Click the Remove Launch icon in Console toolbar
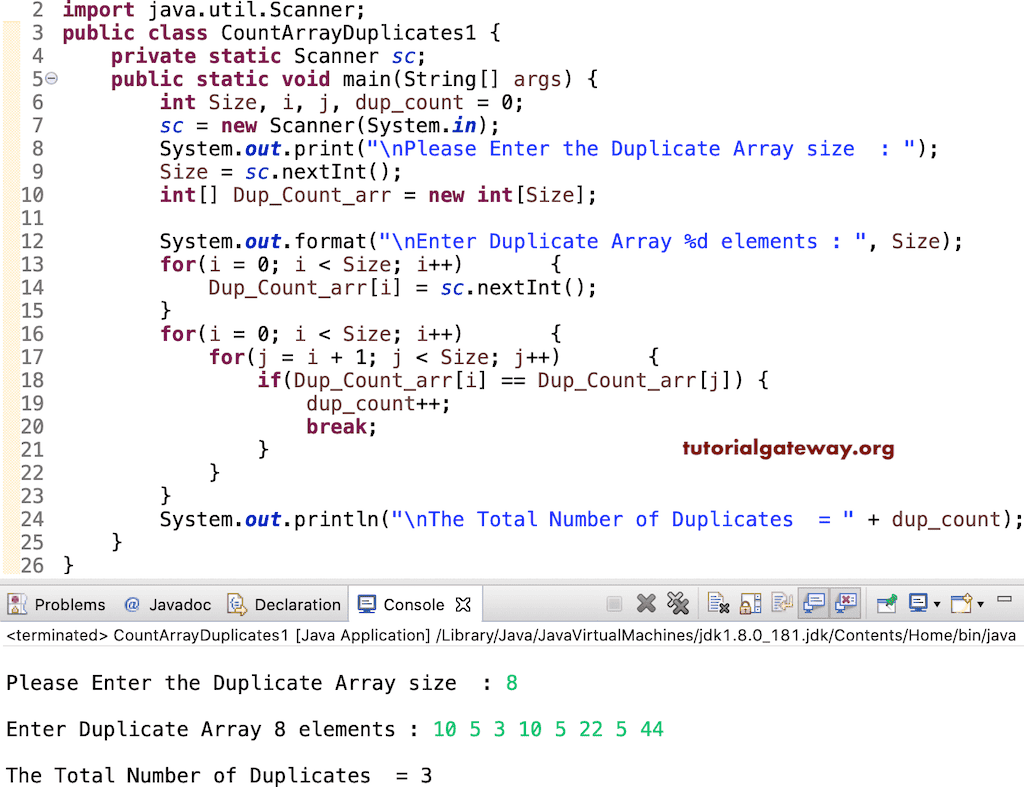 645,604
